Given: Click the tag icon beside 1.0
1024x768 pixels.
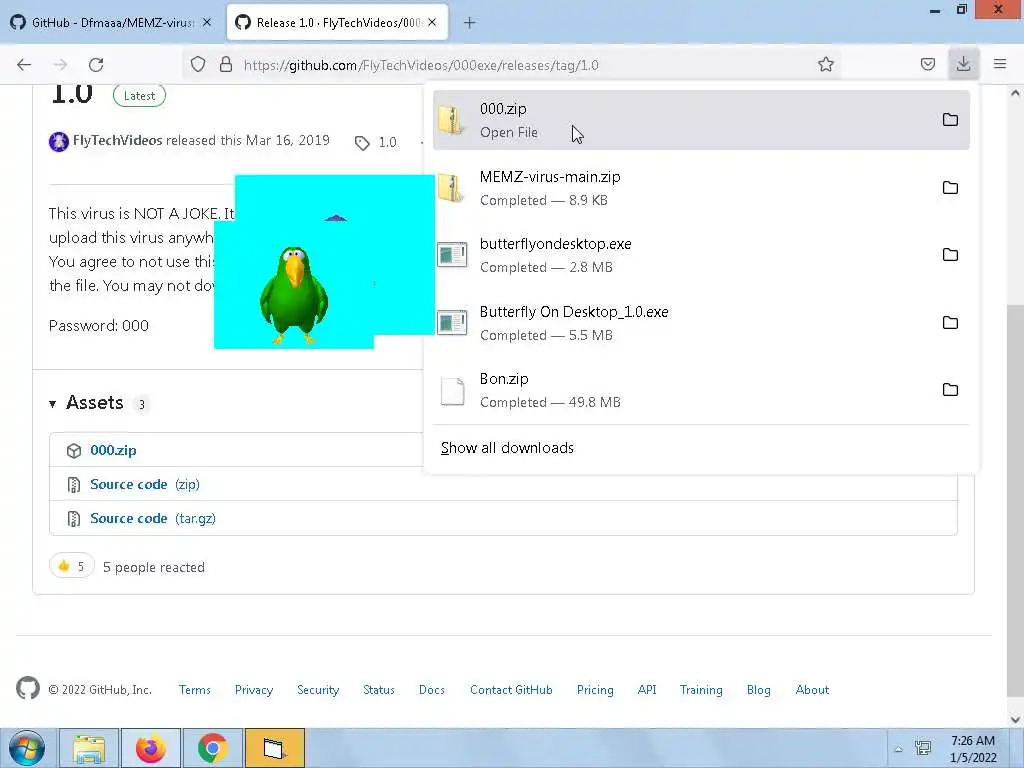Looking at the screenshot, I should point(362,143).
